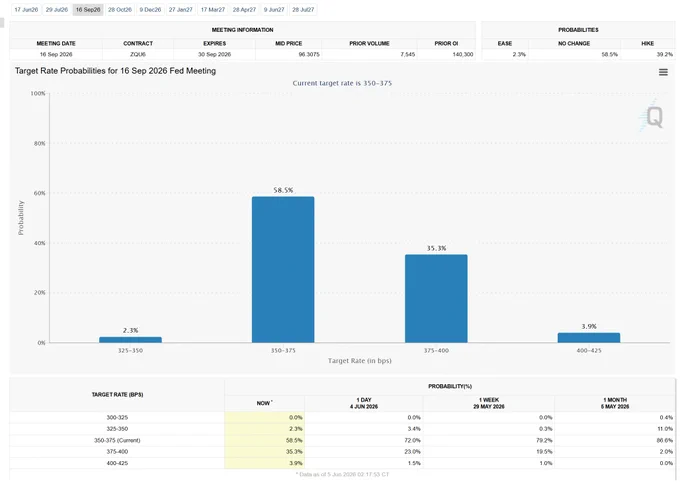This screenshot has height=483, width=680.
Task: Open the 28 Apr27 meeting tab
Action: 244,10
